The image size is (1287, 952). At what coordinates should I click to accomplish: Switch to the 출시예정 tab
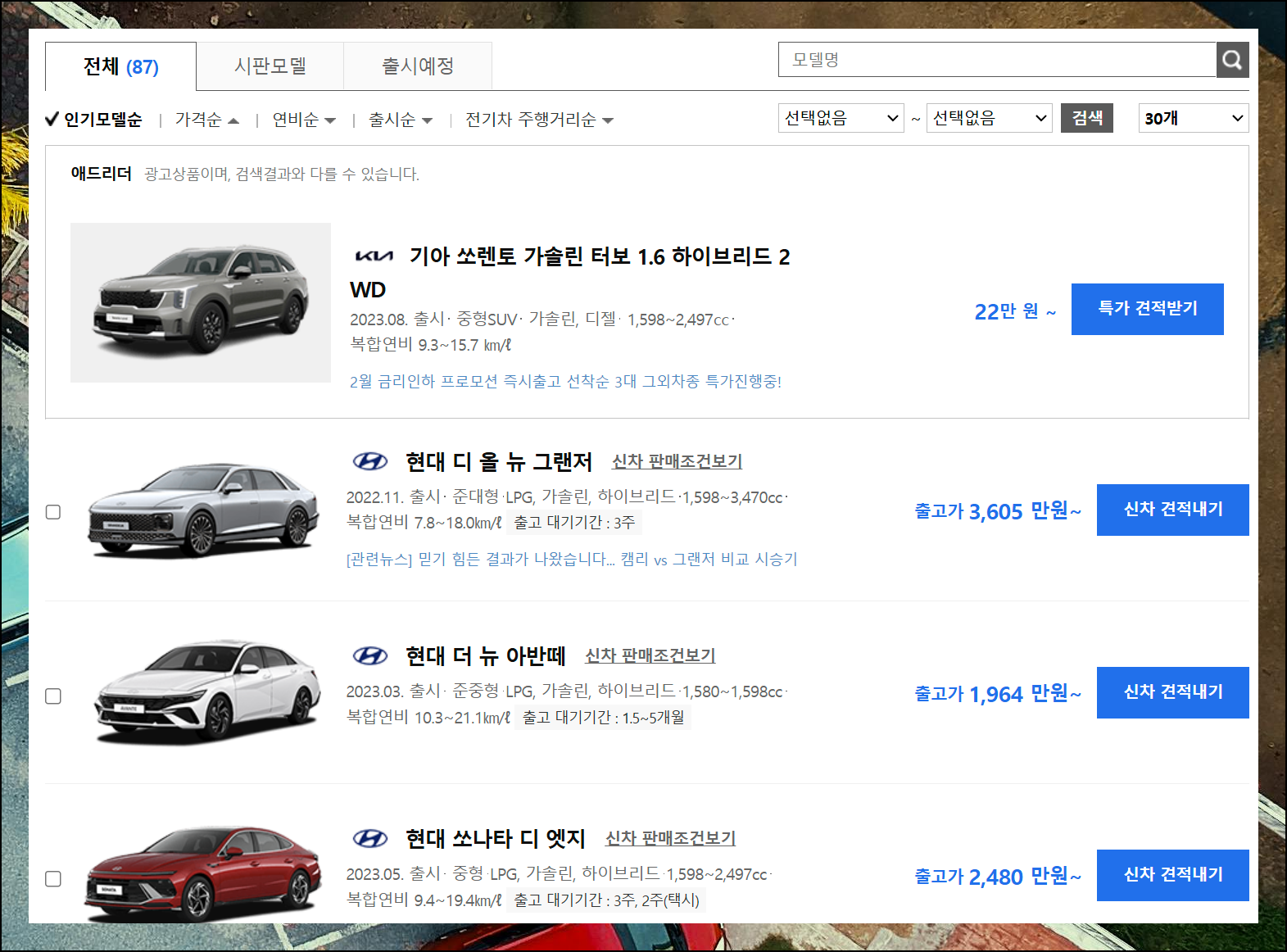(x=418, y=66)
